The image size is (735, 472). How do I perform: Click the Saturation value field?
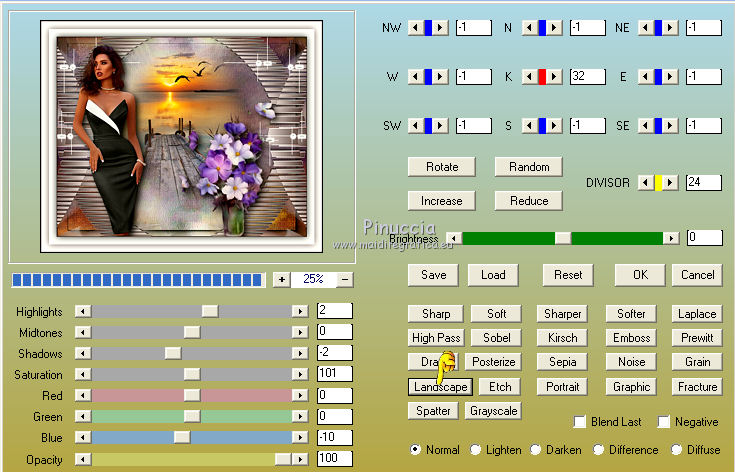(x=335, y=374)
